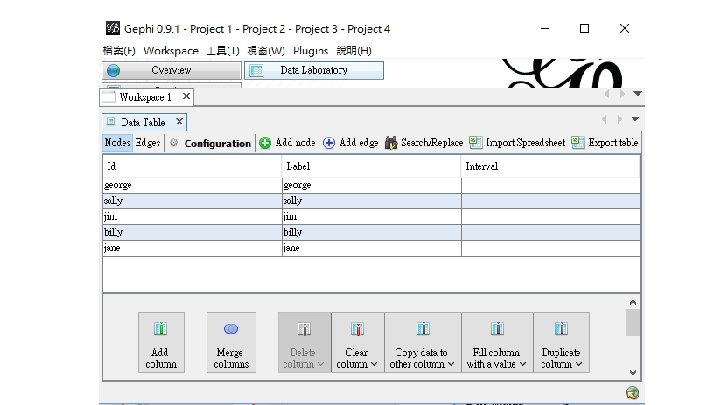Click the Add edge label
The width and height of the screenshot is (720, 405).
point(359,143)
